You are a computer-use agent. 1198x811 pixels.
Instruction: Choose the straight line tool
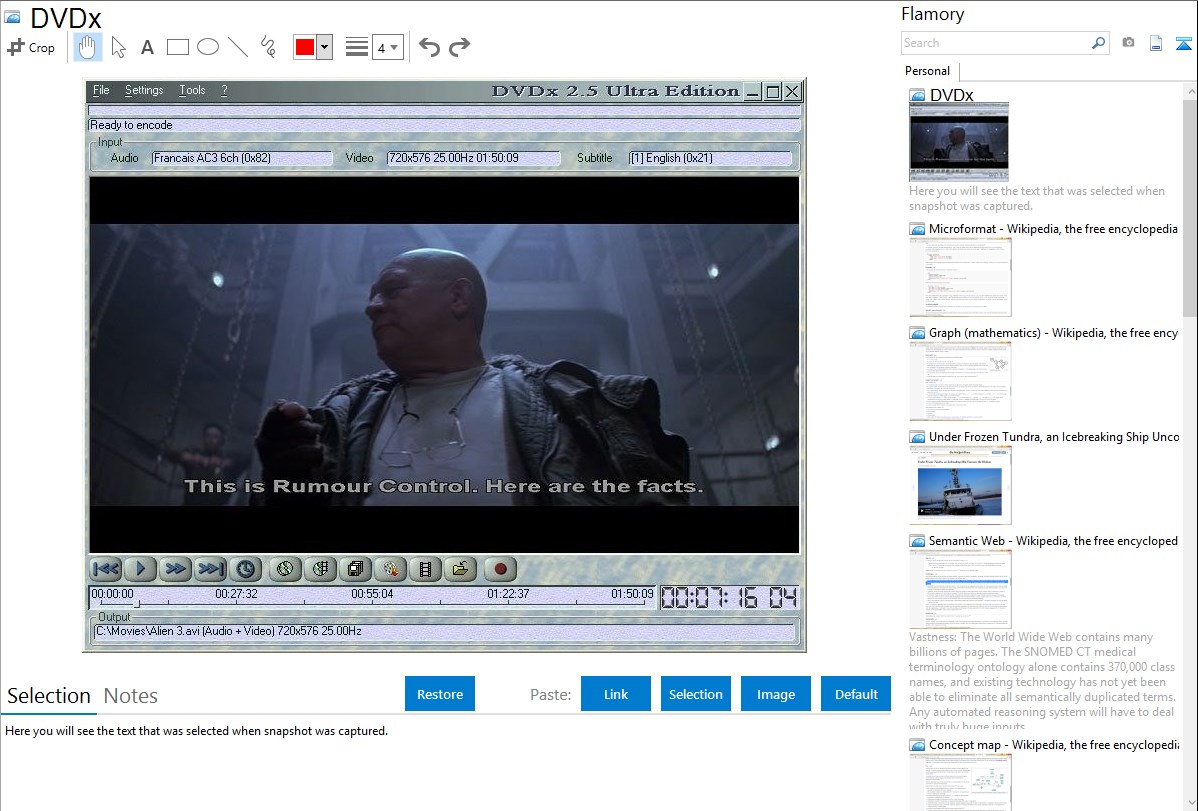[x=238, y=47]
